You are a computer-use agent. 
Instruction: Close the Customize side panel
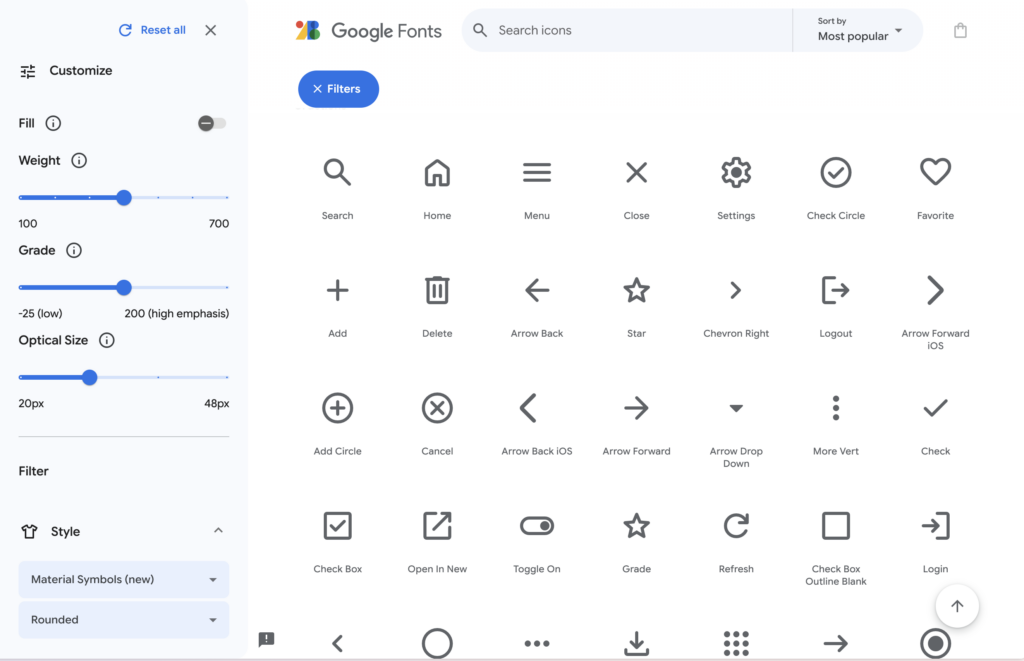click(210, 30)
